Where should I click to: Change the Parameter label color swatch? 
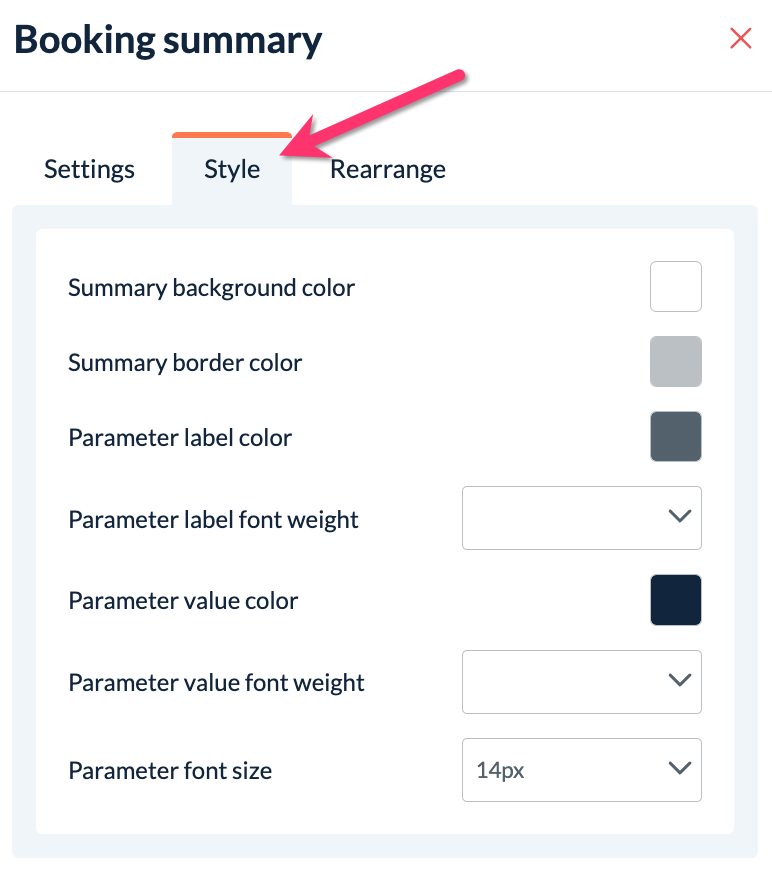tap(676, 437)
